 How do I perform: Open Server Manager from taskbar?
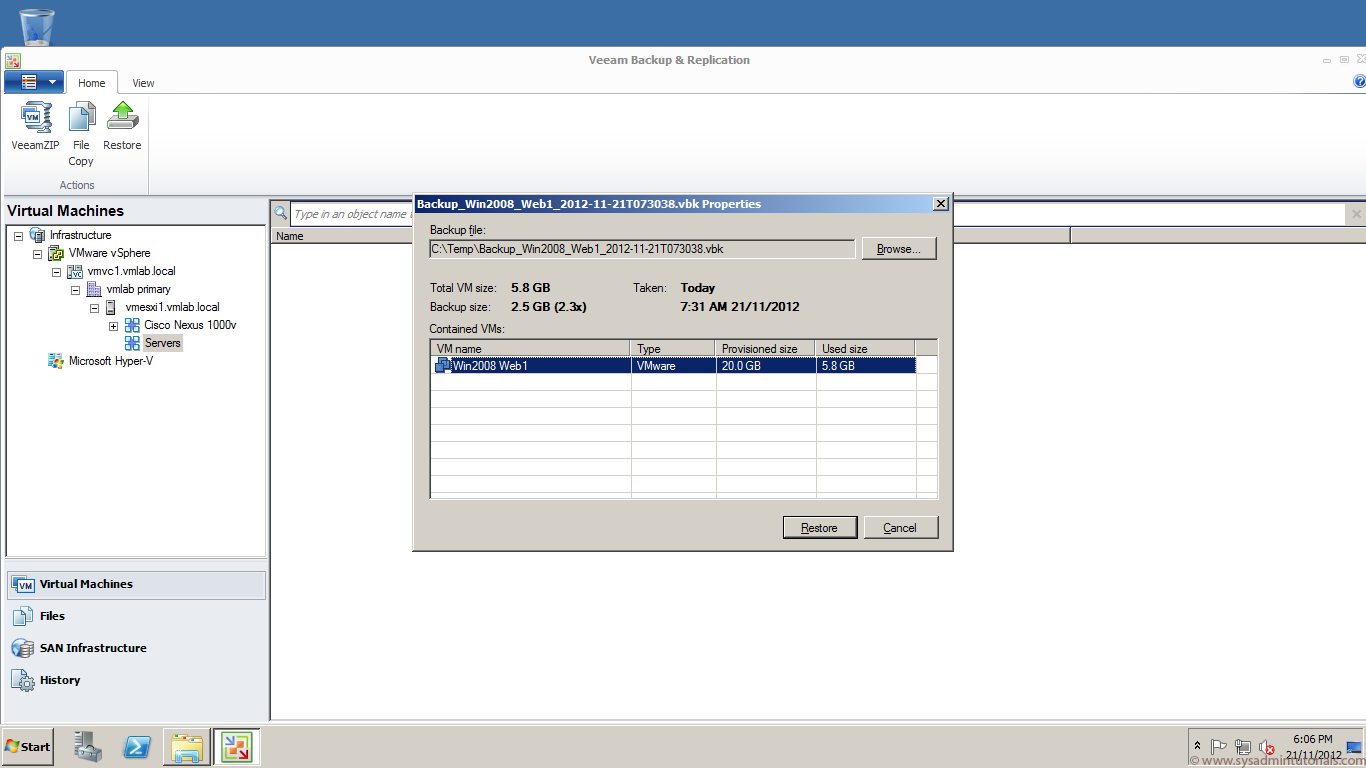(88, 746)
